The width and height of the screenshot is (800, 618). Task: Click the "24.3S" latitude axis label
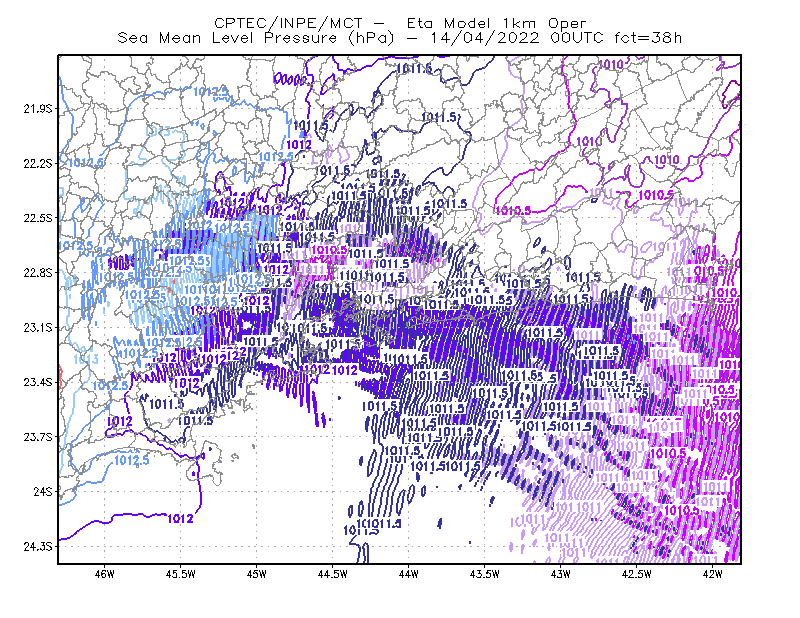point(38,547)
